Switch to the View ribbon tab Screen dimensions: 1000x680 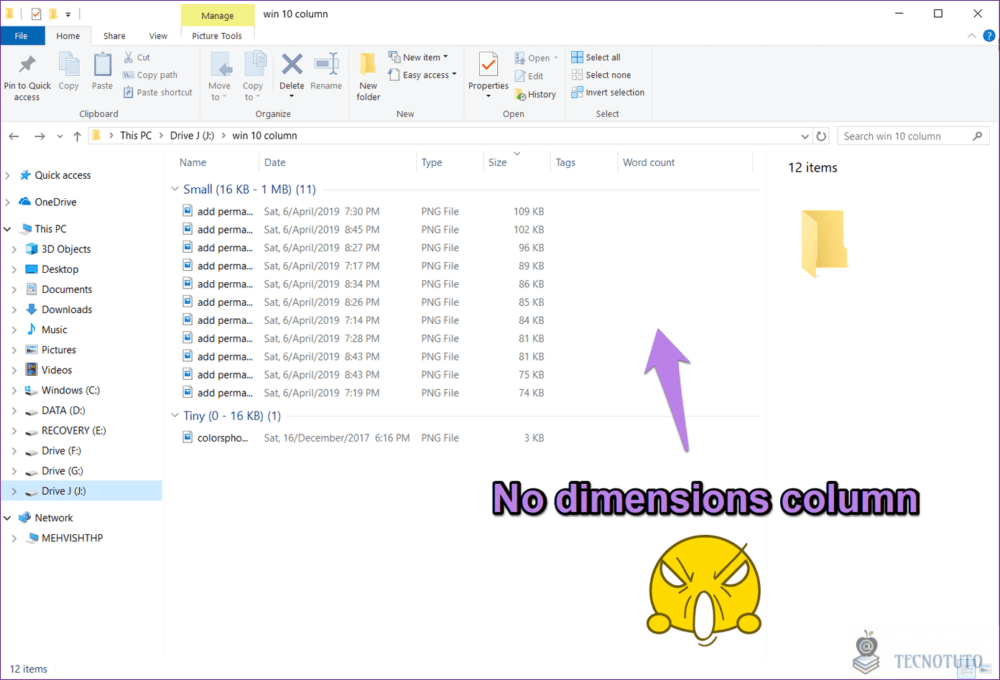click(x=158, y=36)
